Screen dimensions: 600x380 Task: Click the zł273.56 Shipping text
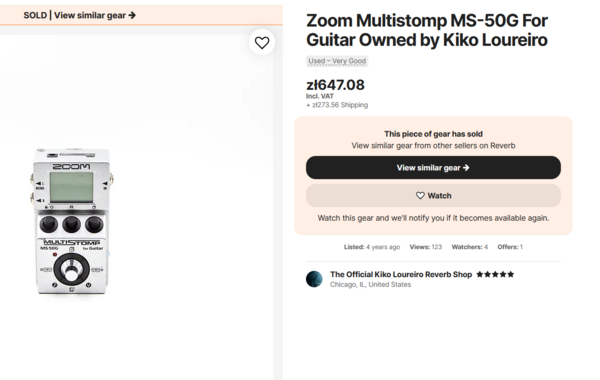point(337,105)
